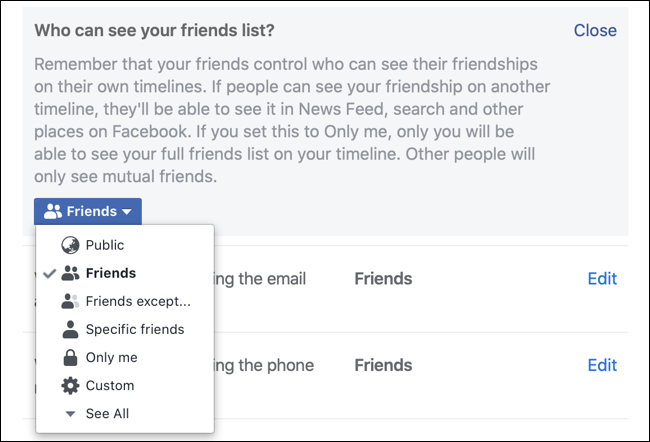Screen dimensions: 650x442
Task: Edit the phone lookup privacy setting
Action: point(602,365)
